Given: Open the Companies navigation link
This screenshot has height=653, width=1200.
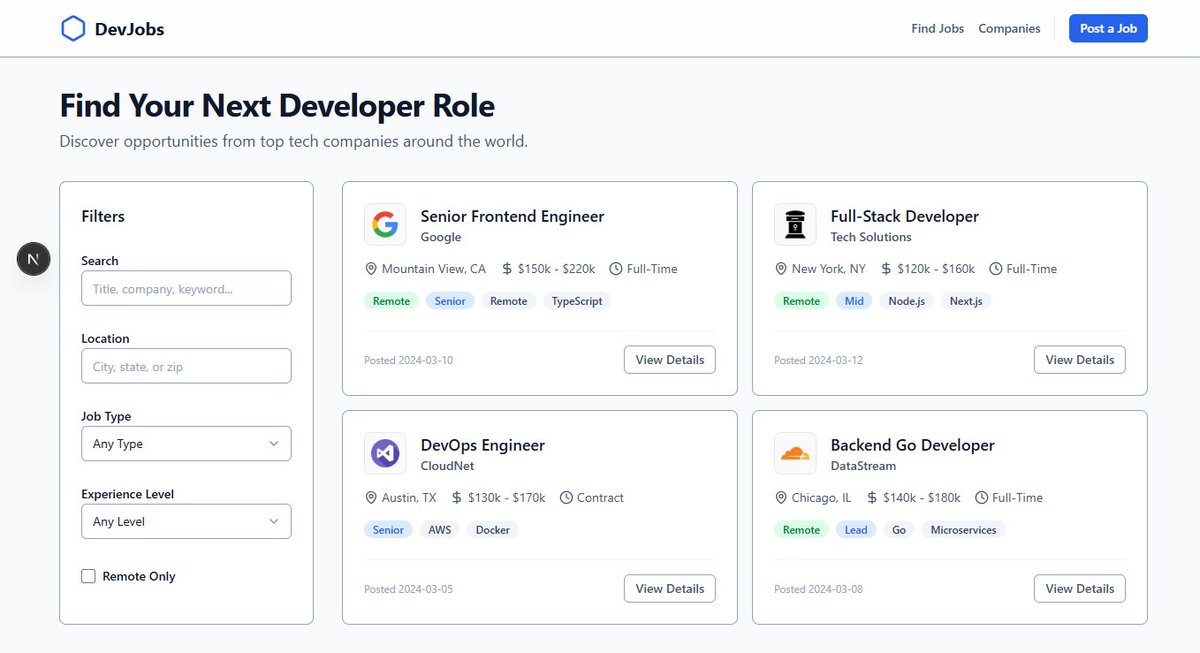Looking at the screenshot, I should tap(1009, 29).
